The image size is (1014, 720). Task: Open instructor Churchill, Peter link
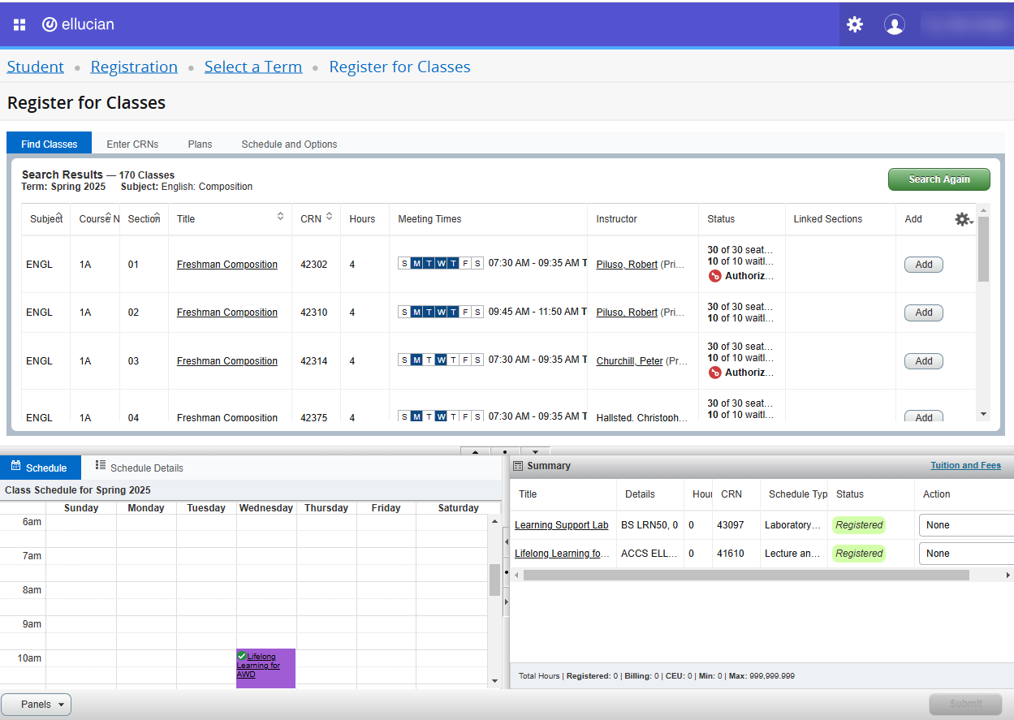629,361
